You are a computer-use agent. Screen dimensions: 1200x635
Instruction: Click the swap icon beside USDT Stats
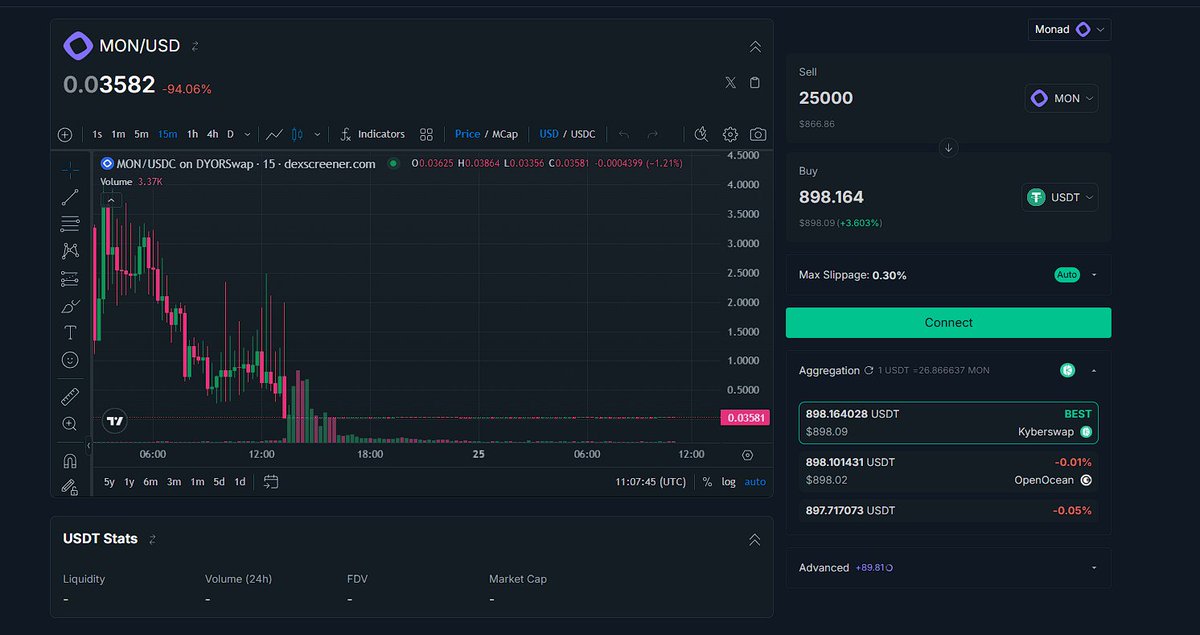152,539
